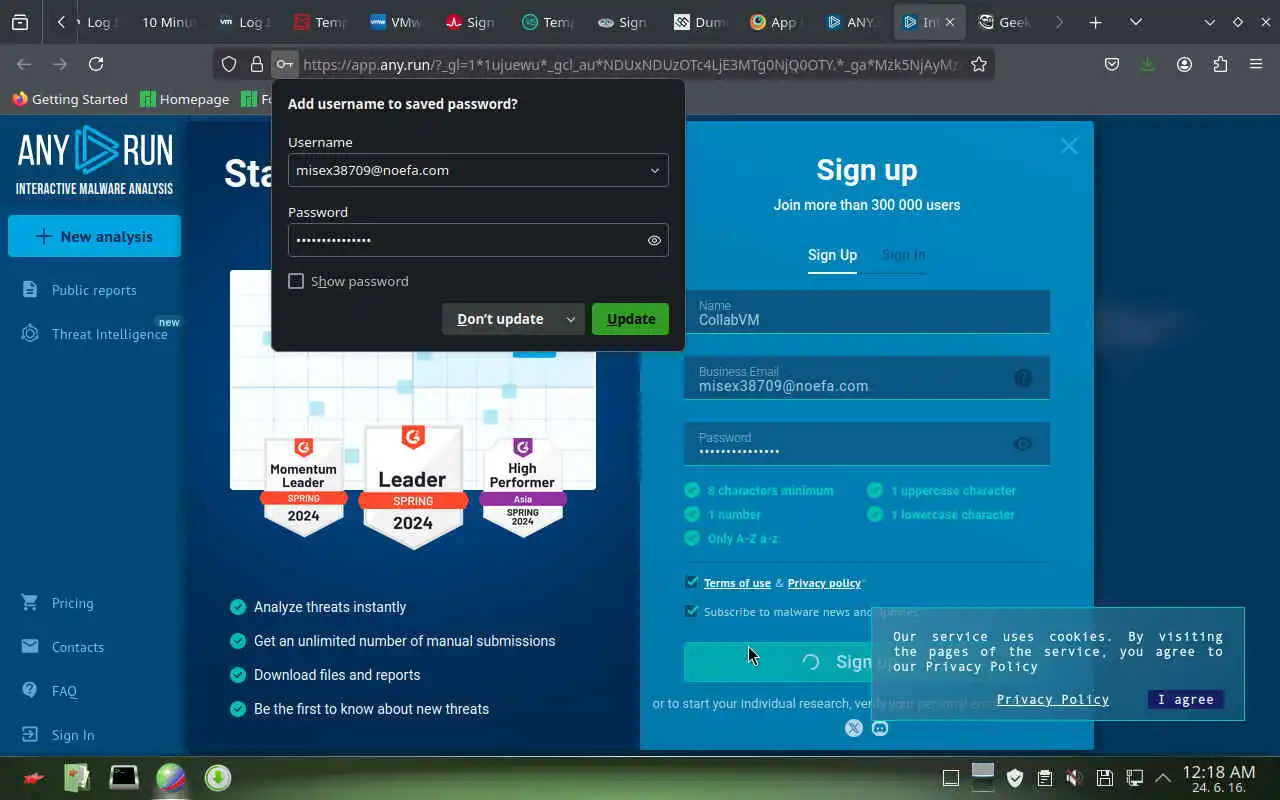Viewport: 1280px width, 800px height.
Task: Click the clipboard tray icon
Action: [1044, 778]
